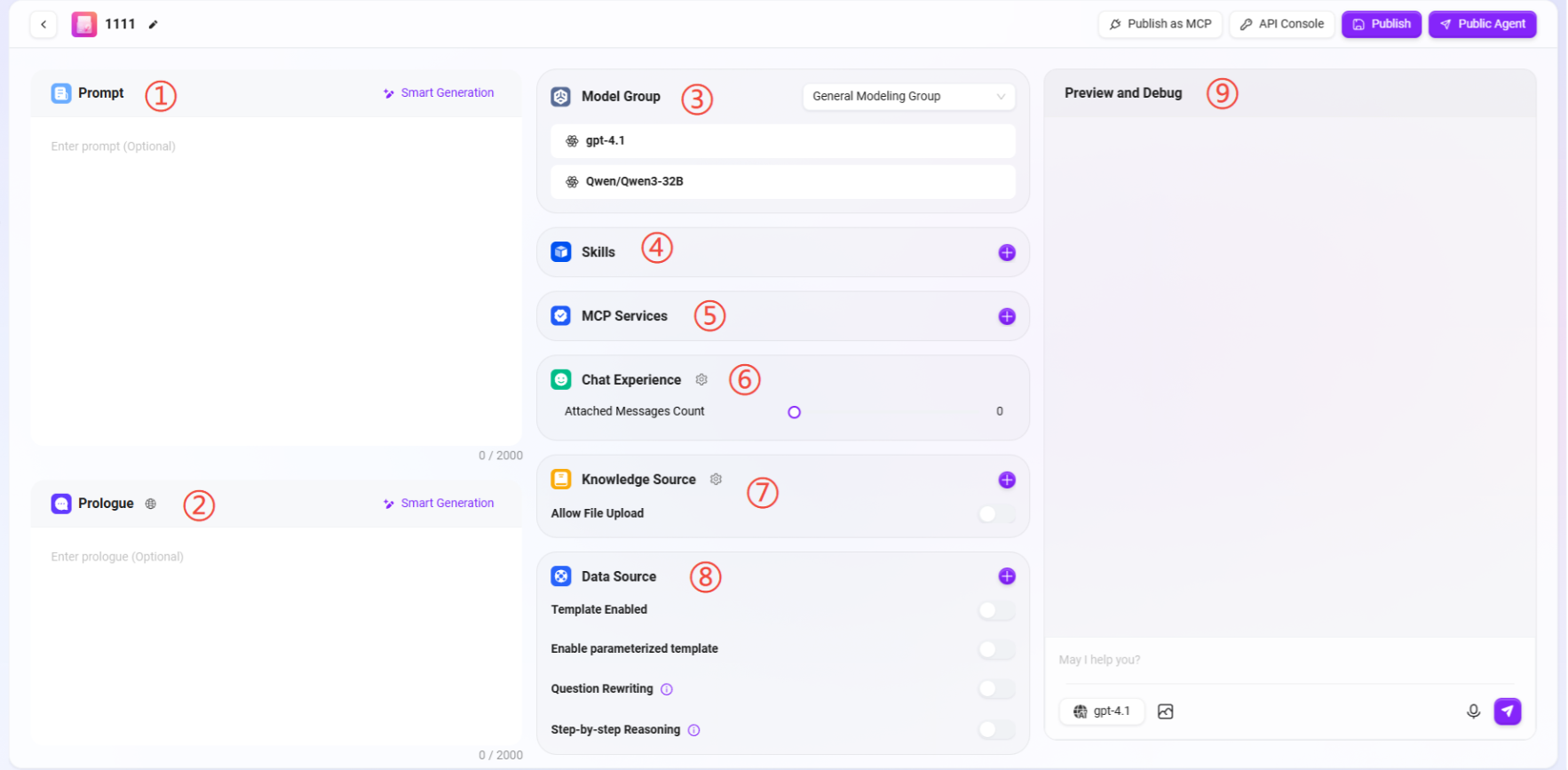Click the pencil icon to rename agent
Viewport: 1568px width, 770px height.
pos(153,25)
